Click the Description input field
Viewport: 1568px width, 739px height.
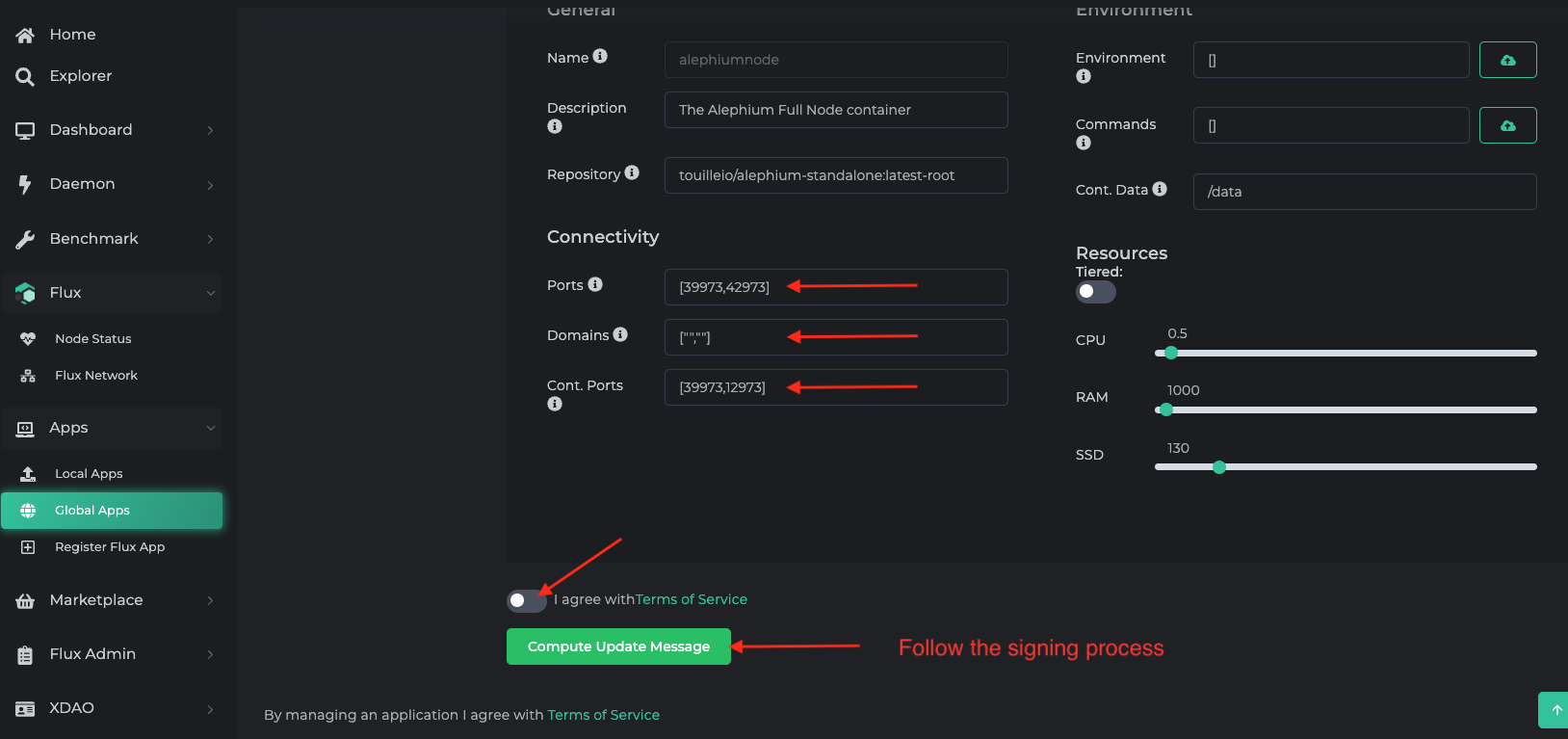(836, 110)
